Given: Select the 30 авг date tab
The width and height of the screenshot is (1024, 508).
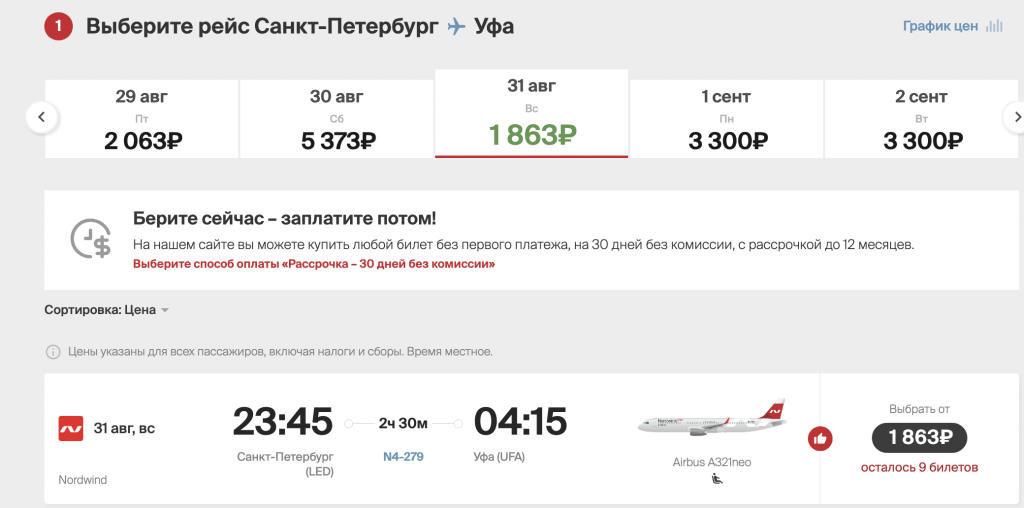Looking at the screenshot, I should pyautogui.click(x=336, y=119).
